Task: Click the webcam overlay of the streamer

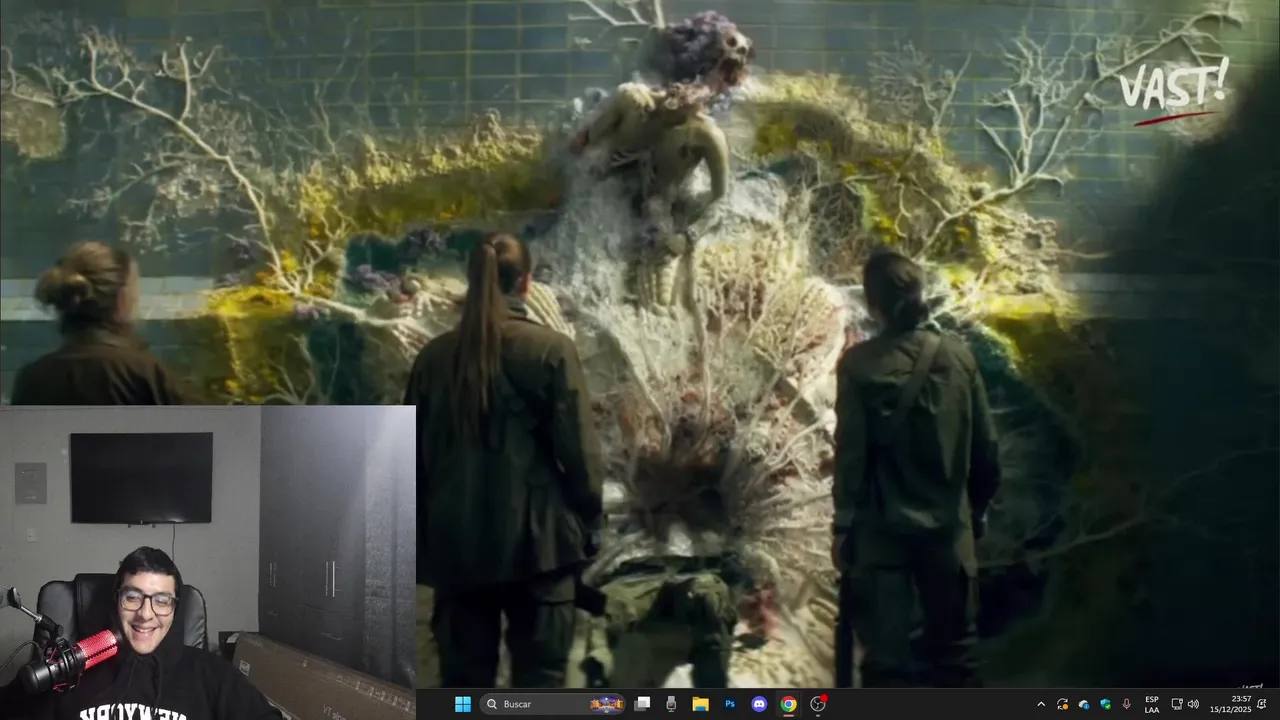Action: [208, 562]
